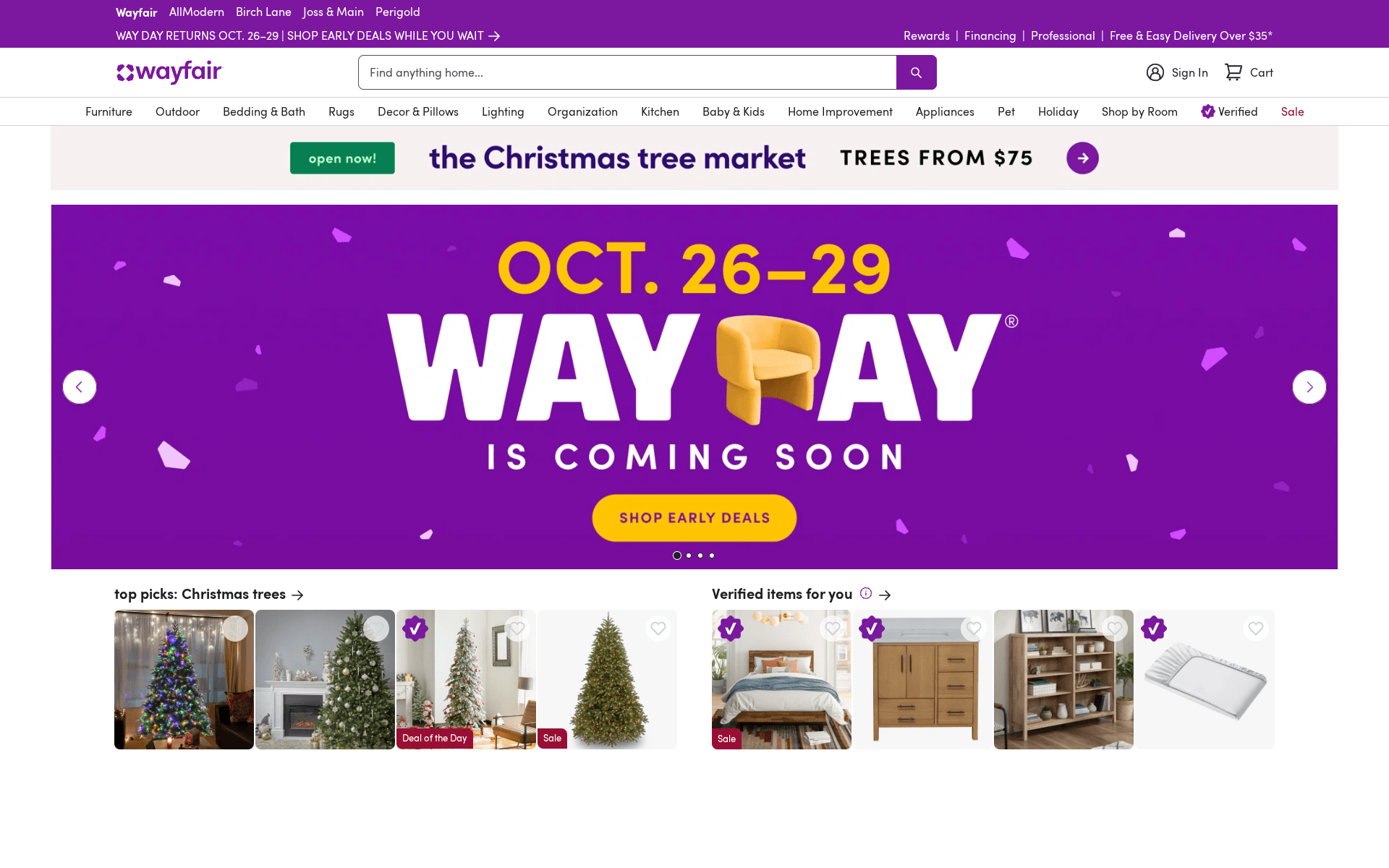Image resolution: width=1389 pixels, height=868 pixels.
Task: Click the purple search magnifier button
Action: pyautogui.click(x=916, y=72)
